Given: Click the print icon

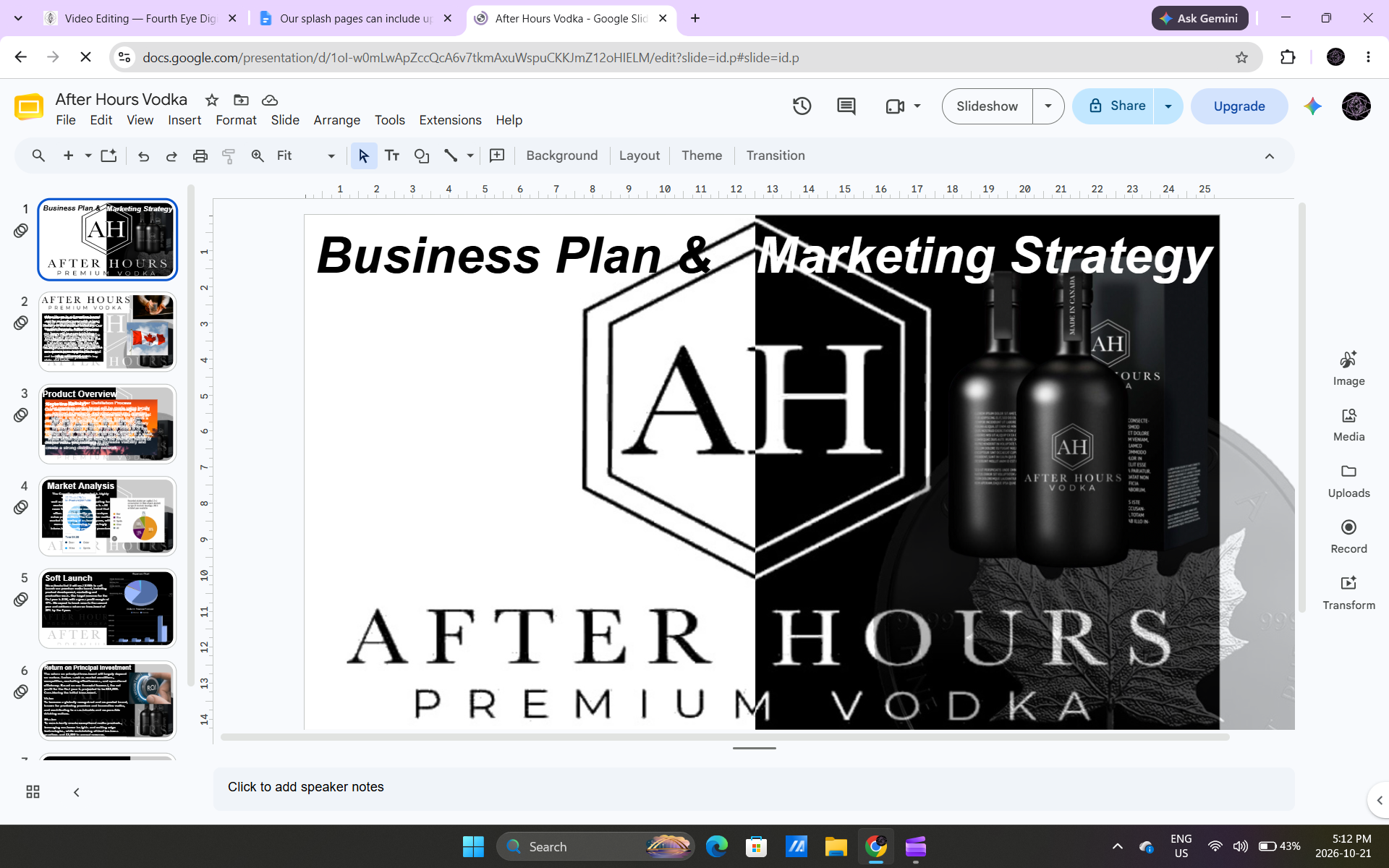Looking at the screenshot, I should tap(200, 156).
